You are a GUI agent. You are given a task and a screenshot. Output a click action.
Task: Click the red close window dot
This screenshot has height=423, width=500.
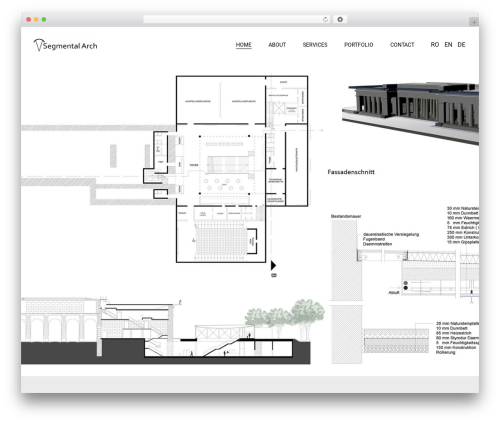coord(29,19)
